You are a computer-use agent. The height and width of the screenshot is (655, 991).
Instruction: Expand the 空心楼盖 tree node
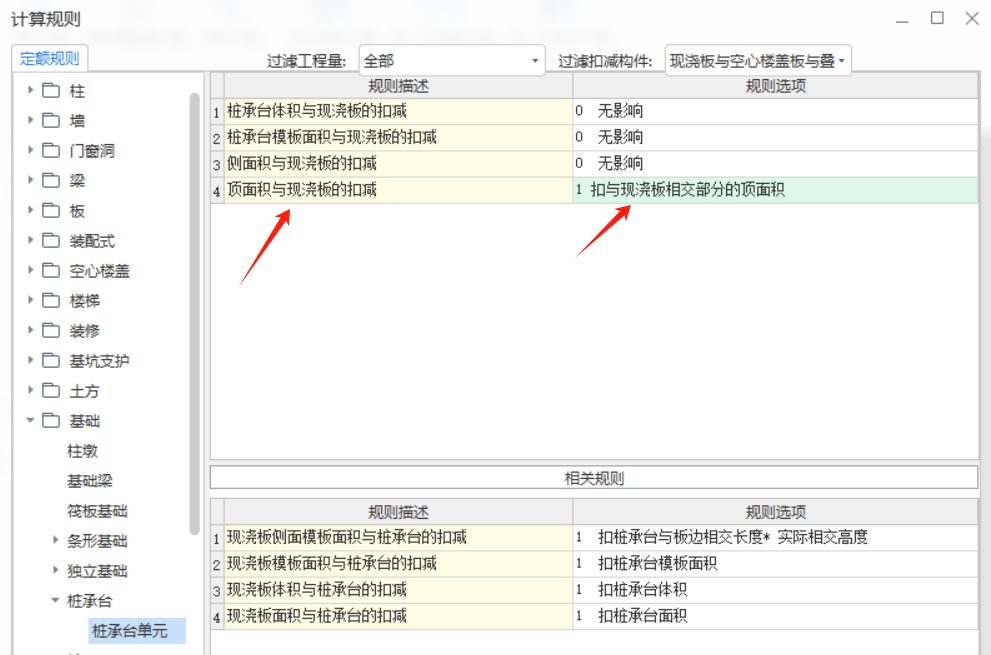tap(30, 271)
